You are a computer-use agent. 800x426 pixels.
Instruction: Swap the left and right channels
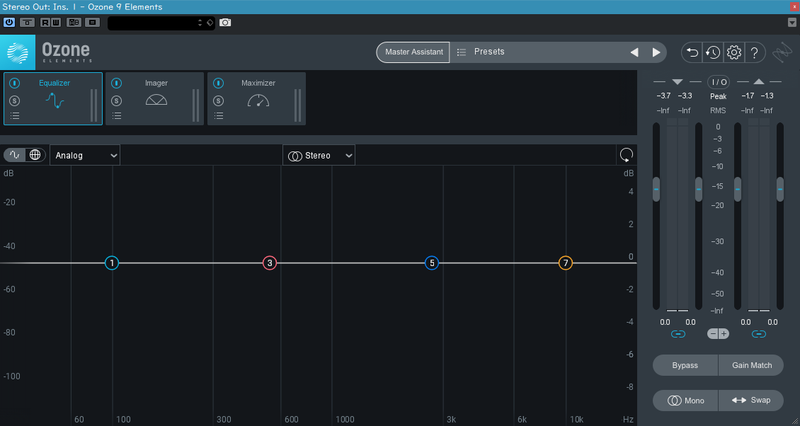752,400
